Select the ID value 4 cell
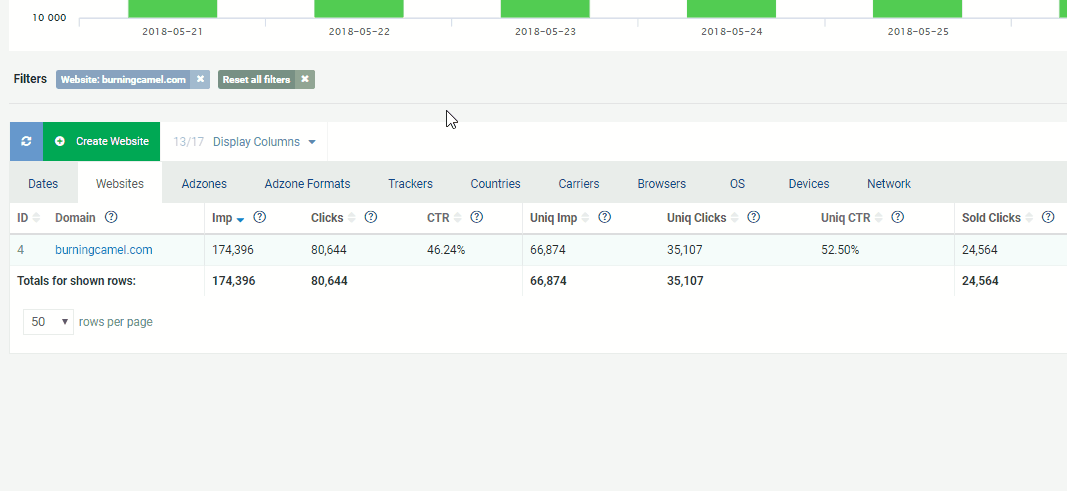Image resolution: width=1067 pixels, height=491 pixels. point(20,250)
